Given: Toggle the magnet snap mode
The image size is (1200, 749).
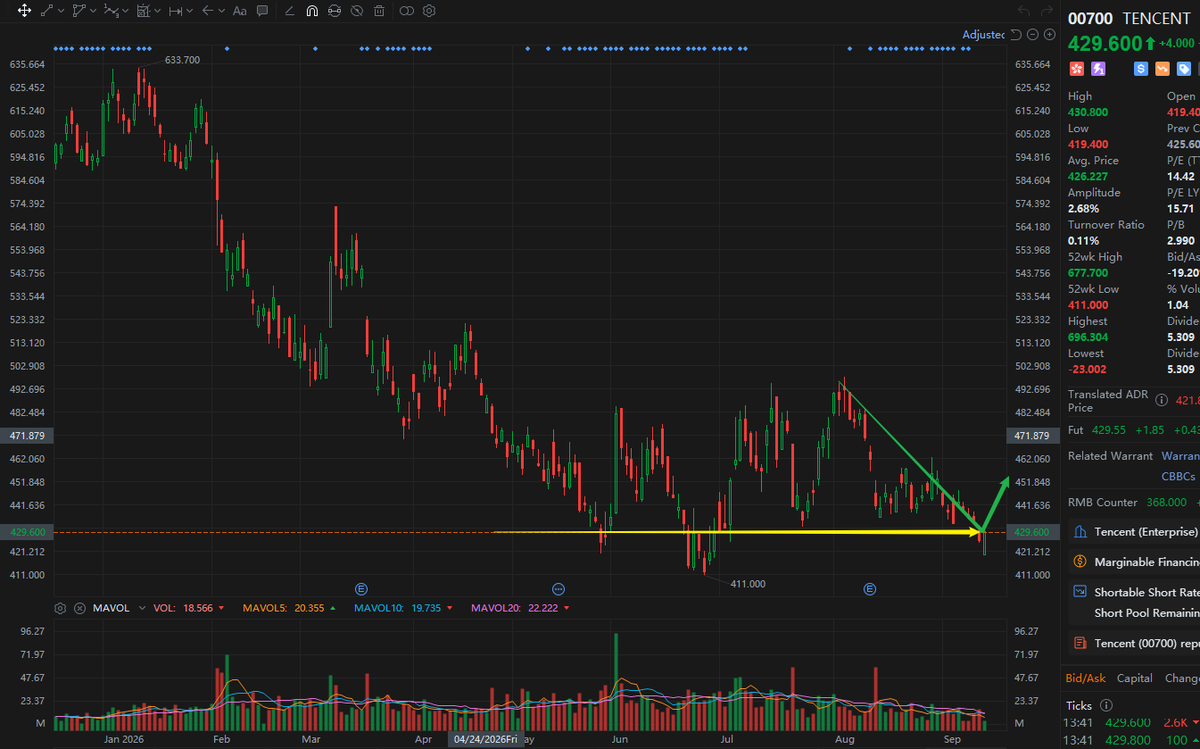Looking at the screenshot, I should (312, 12).
